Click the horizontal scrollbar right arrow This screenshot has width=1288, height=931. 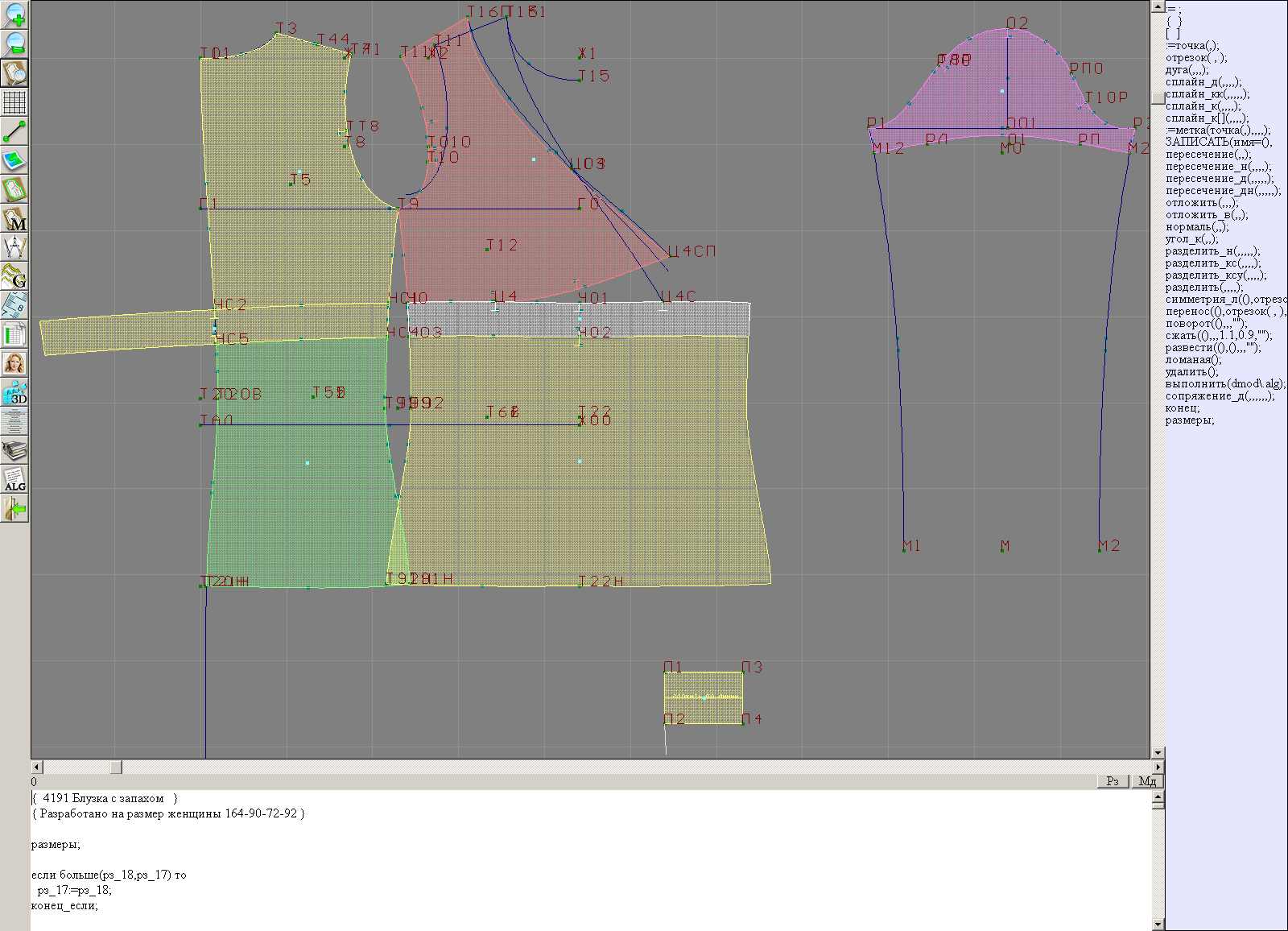coord(1158,768)
